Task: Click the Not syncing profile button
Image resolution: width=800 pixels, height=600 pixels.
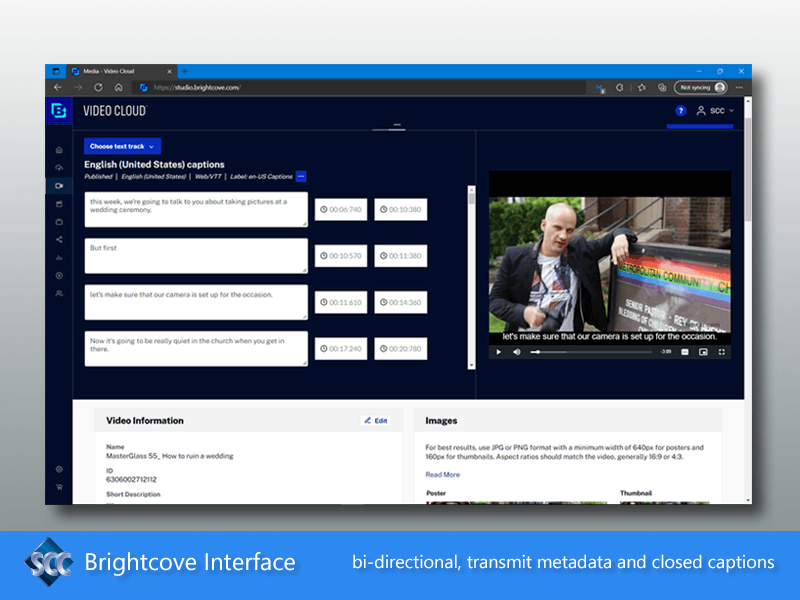Action: pos(701,88)
